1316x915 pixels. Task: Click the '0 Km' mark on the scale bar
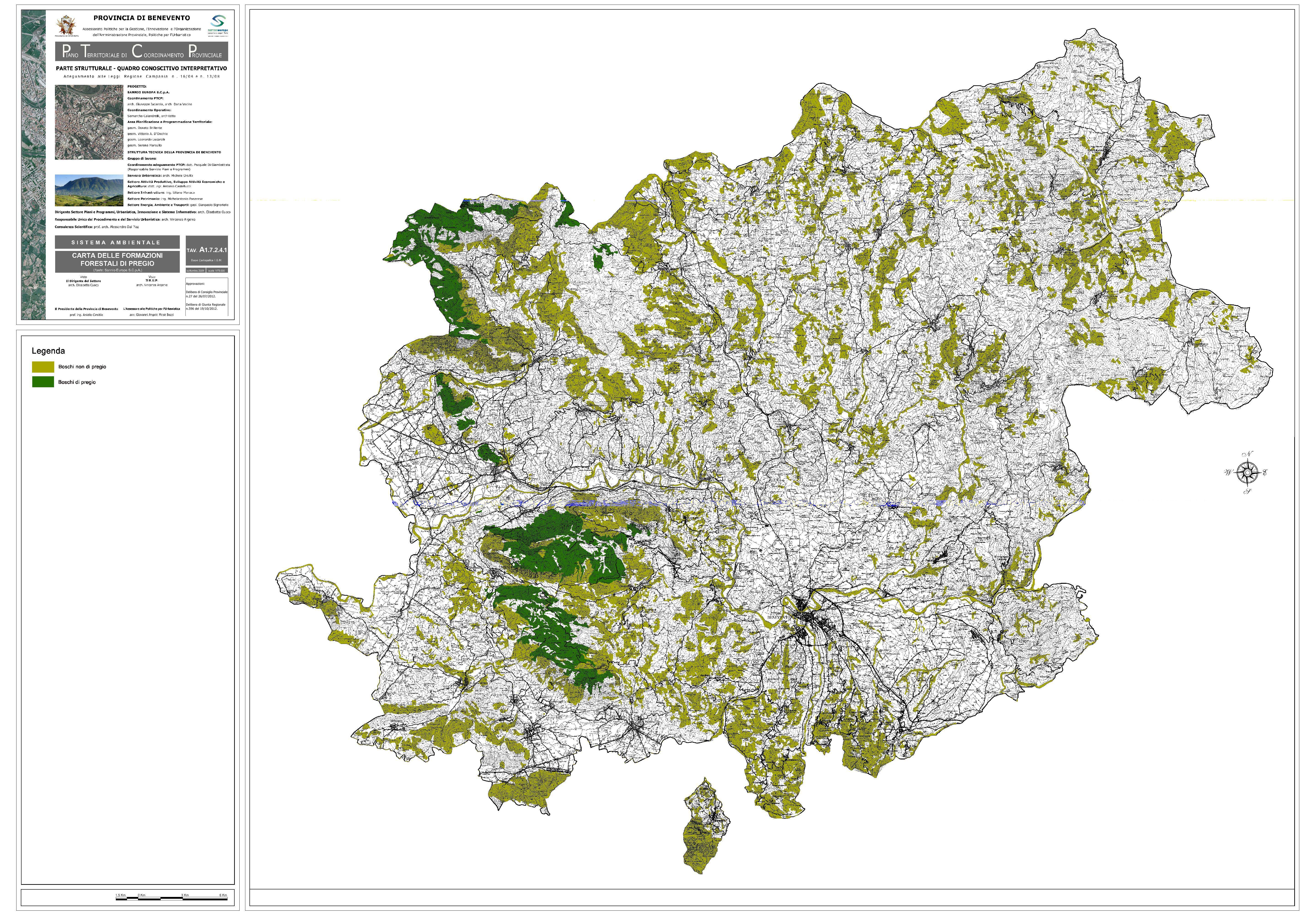pos(142,895)
